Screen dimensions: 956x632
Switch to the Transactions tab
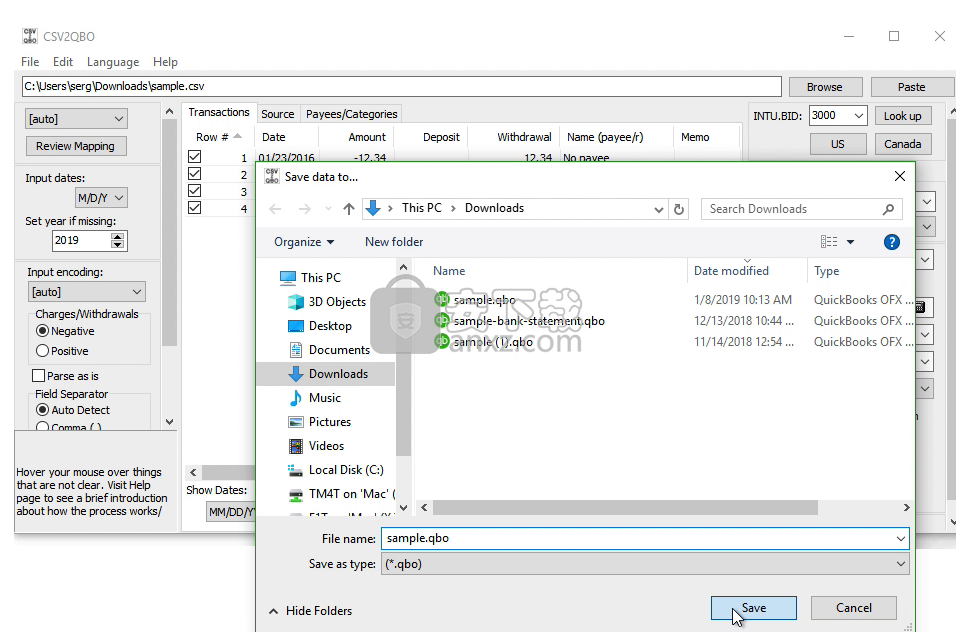tap(219, 112)
